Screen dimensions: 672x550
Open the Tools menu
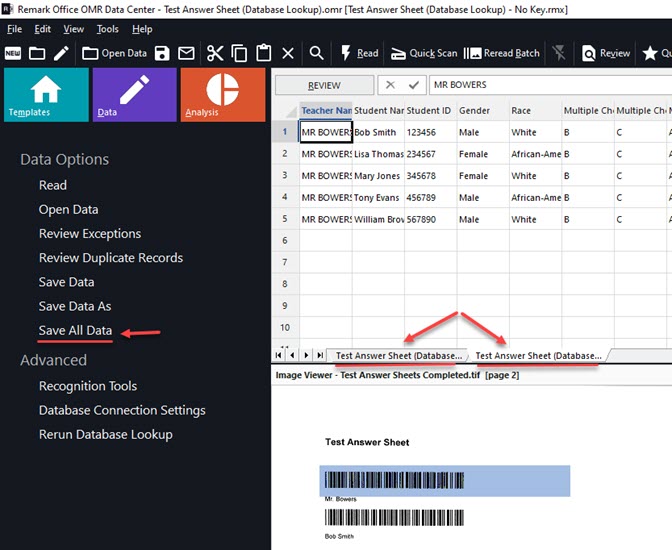107,29
